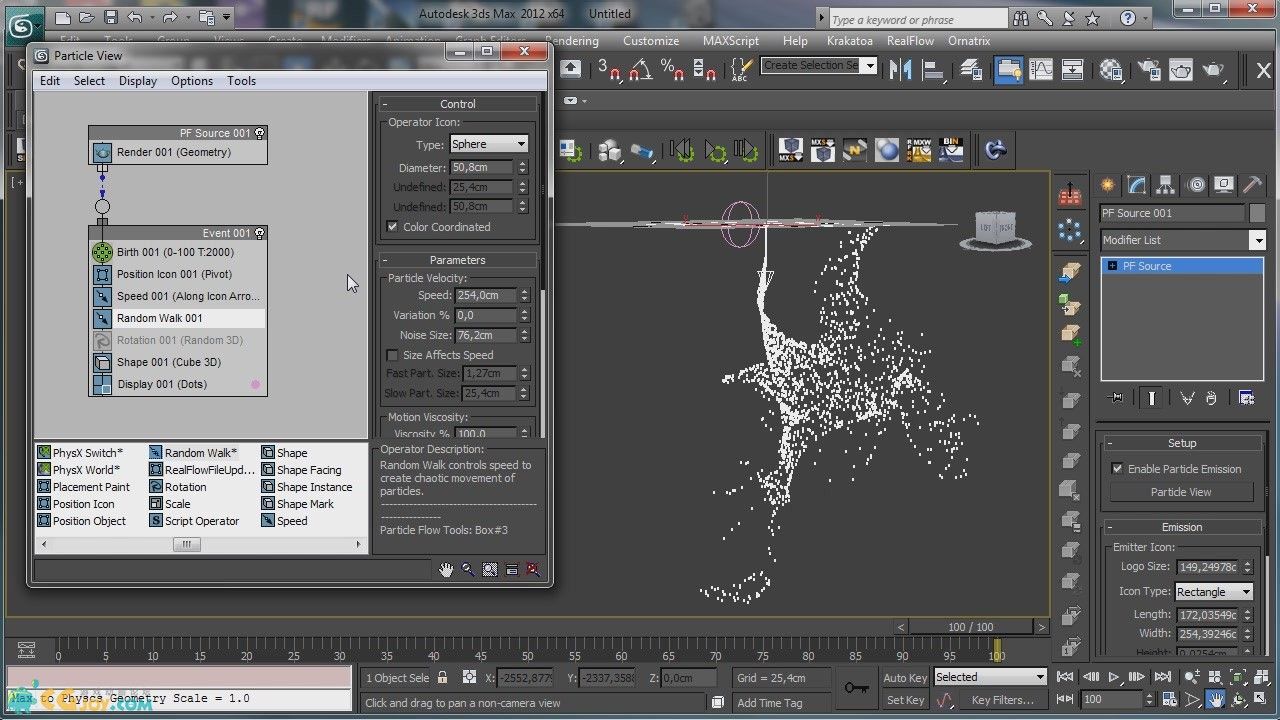Select the Position Icon 001 operator icon

pyautogui.click(x=102, y=274)
